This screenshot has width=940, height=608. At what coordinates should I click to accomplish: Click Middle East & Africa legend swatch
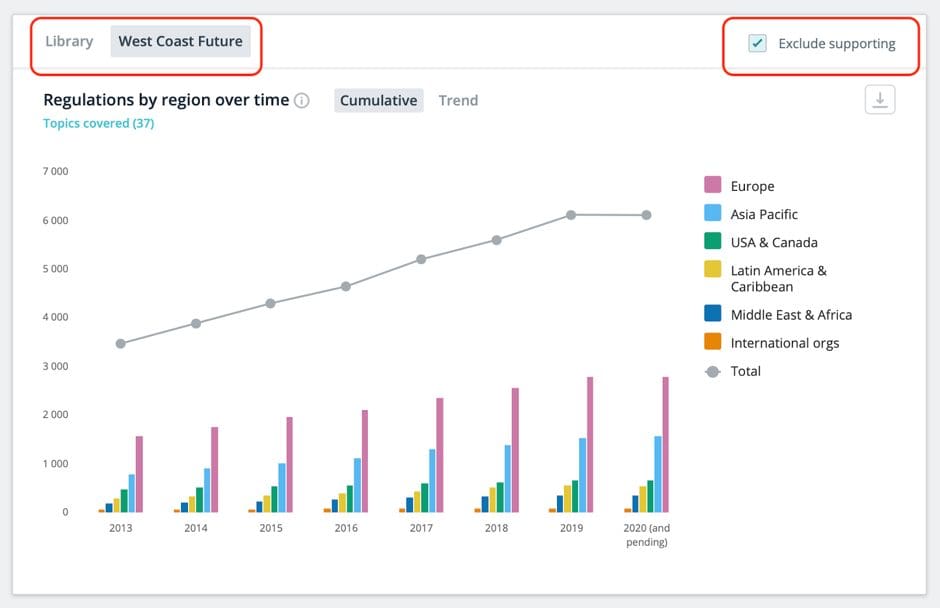713,314
